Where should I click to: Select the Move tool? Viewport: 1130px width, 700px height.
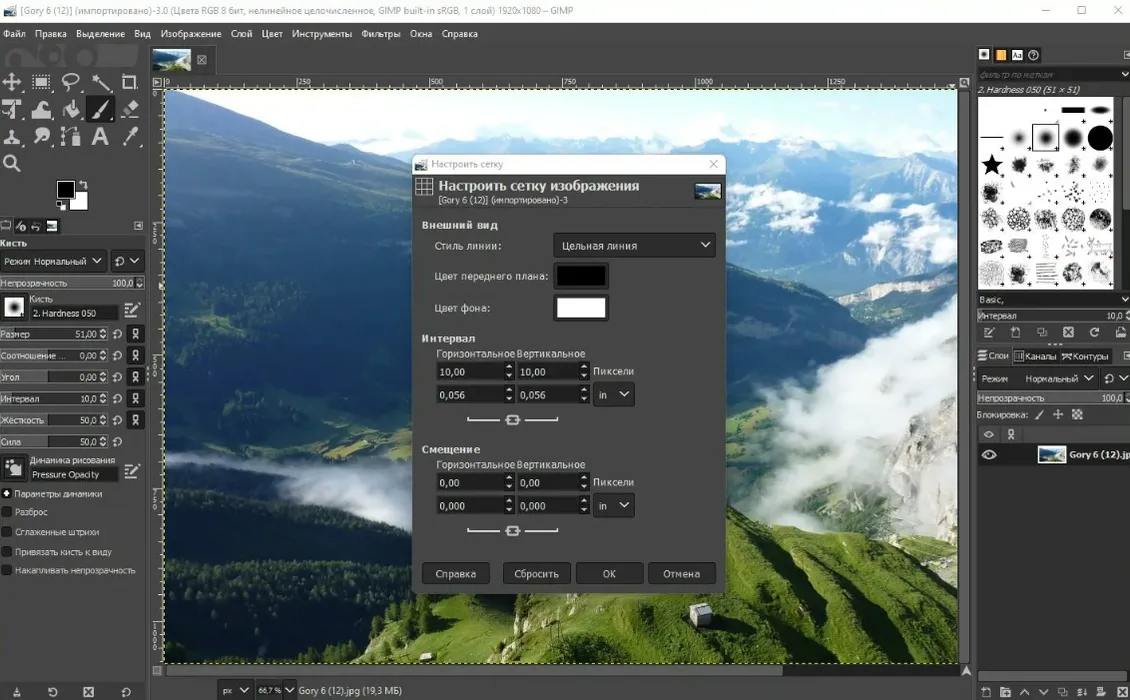coord(12,82)
